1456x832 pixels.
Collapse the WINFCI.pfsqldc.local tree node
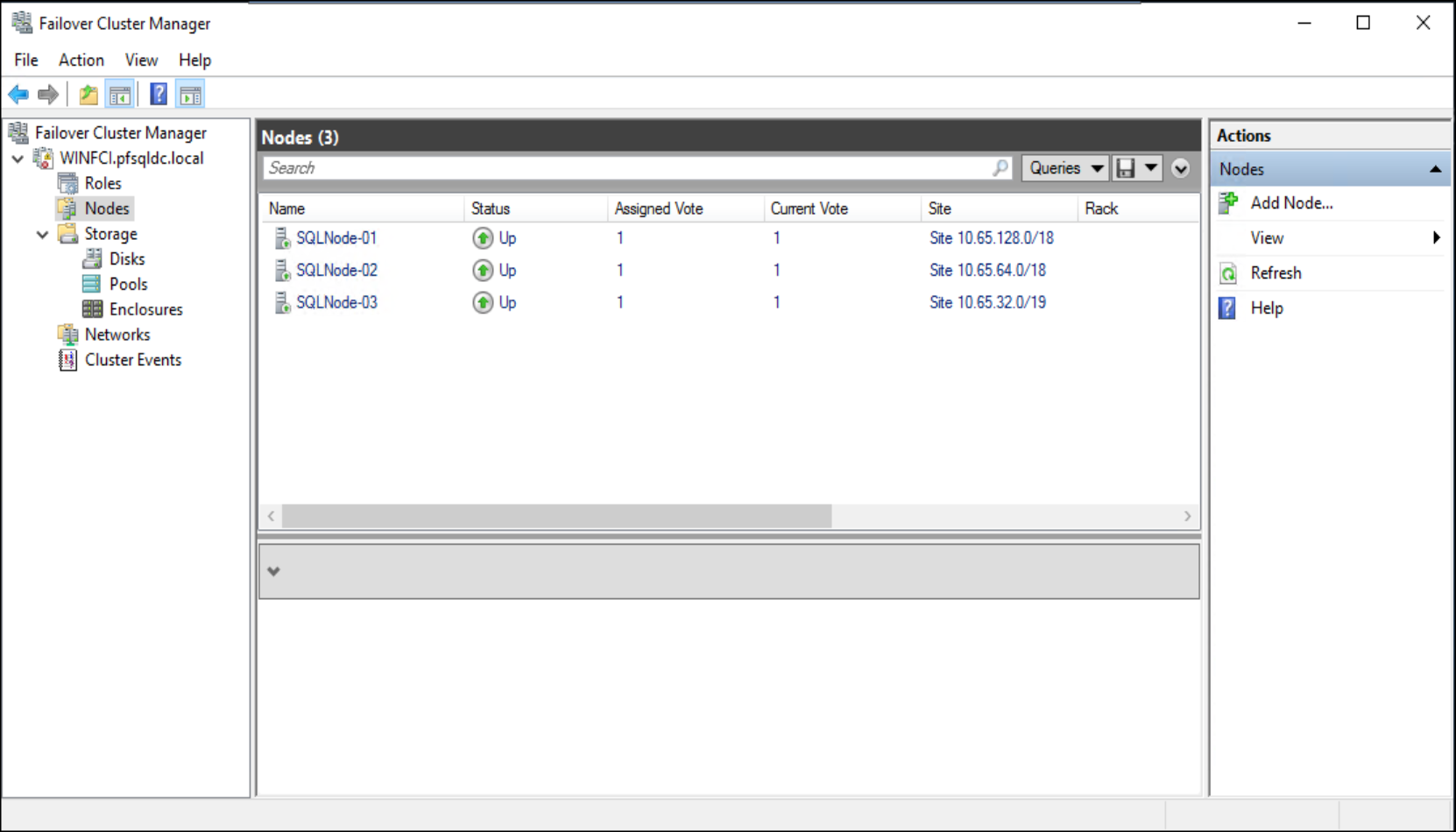click(x=18, y=159)
